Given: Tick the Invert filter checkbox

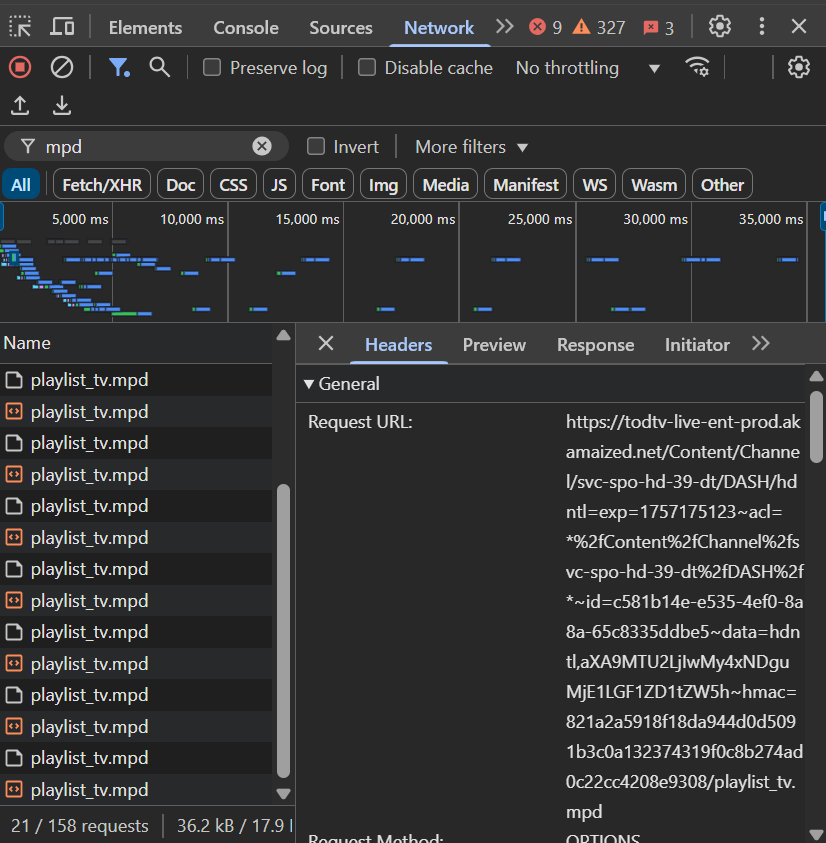Looking at the screenshot, I should pos(316,147).
